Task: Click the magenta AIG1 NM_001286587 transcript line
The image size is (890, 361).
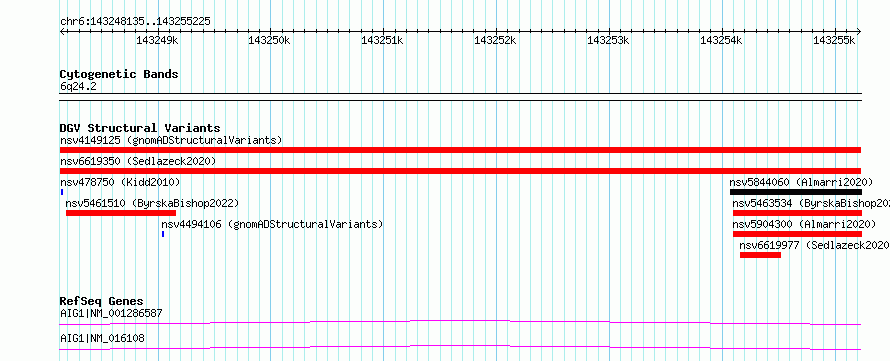Action: point(460,322)
